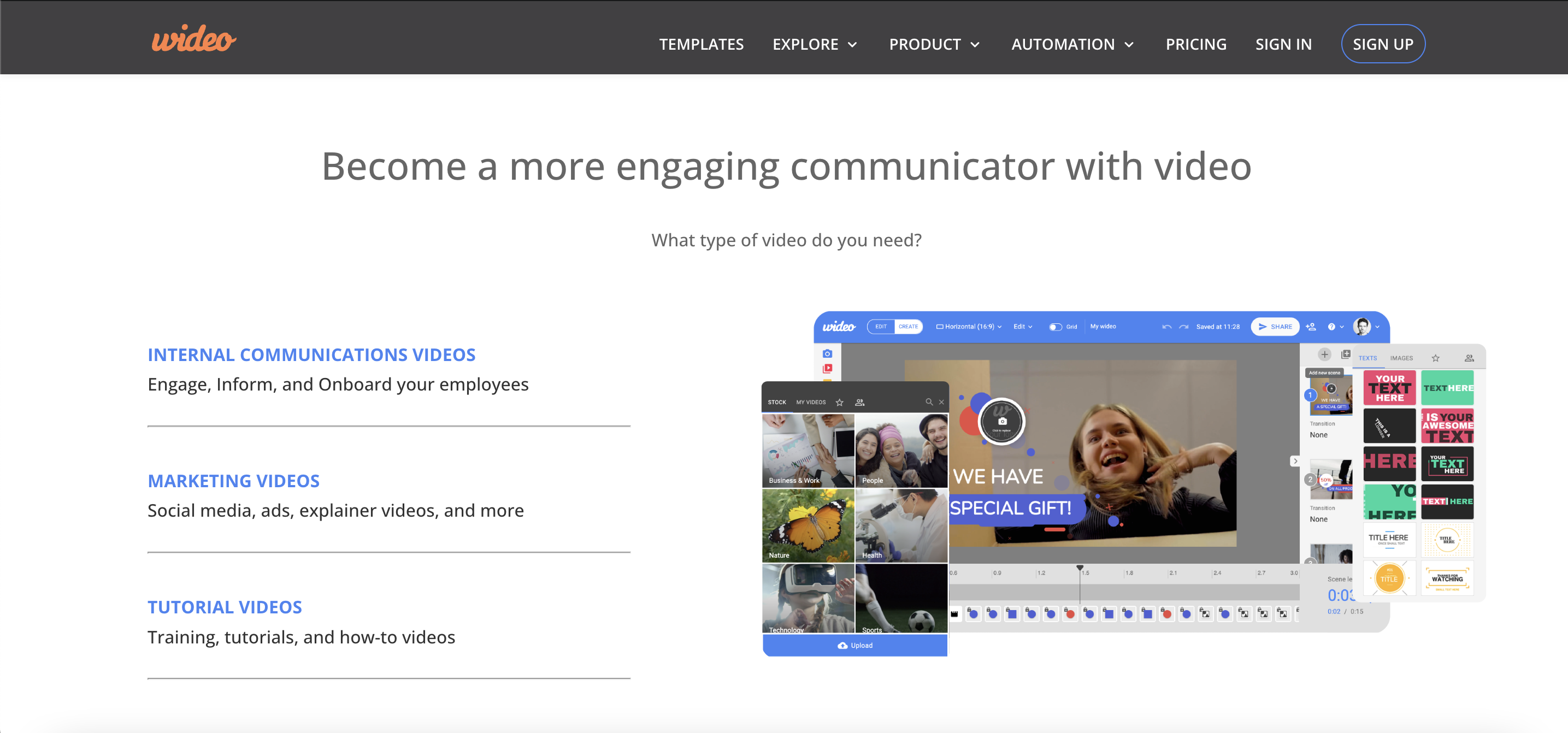This screenshot has width=1568, height=733.
Task: Open the editor's Edit dropdown menu
Action: point(1023,327)
